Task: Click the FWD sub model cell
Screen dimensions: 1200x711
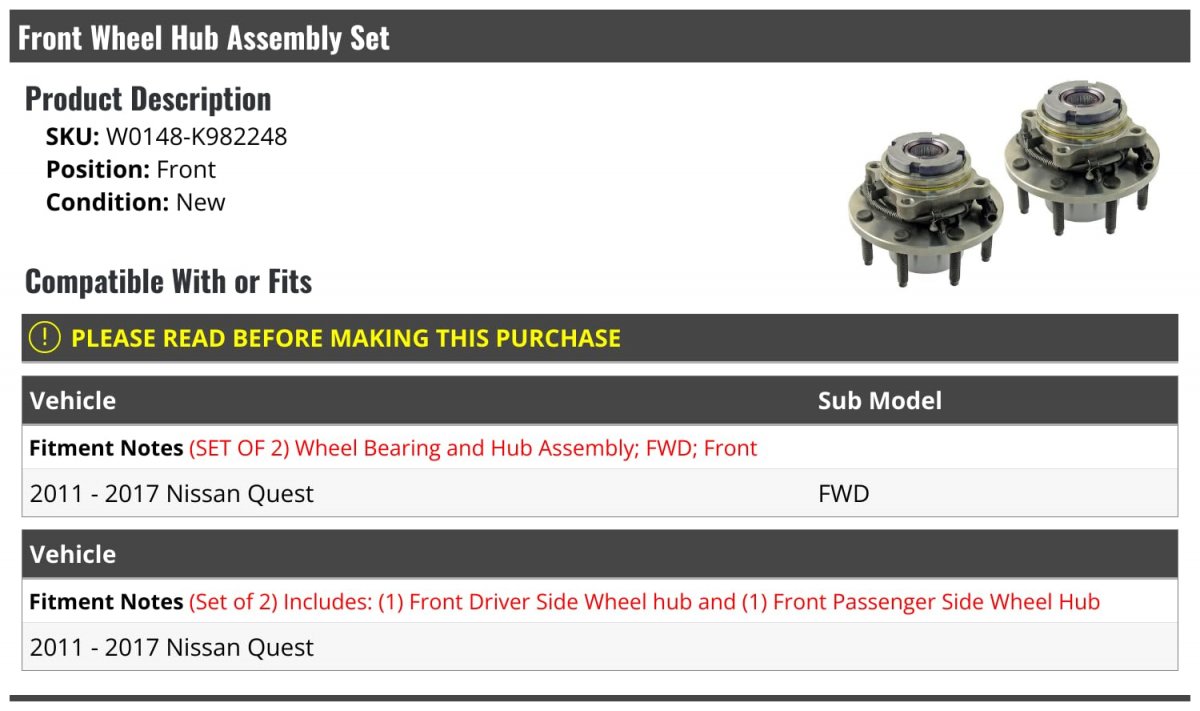Action: (x=843, y=494)
